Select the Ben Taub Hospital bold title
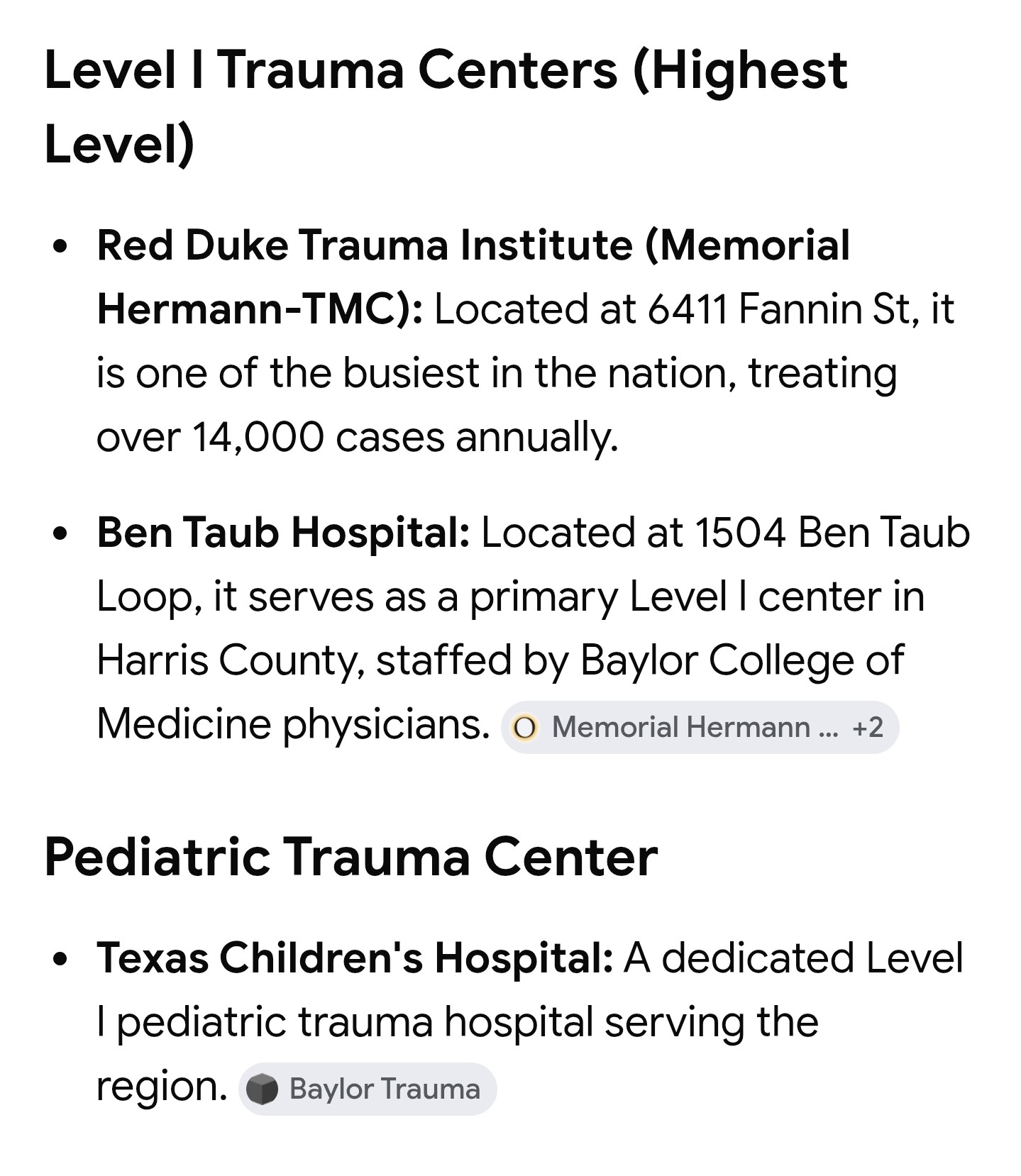The height and width of the screenshot is (1176, 1021). [283, 532]
